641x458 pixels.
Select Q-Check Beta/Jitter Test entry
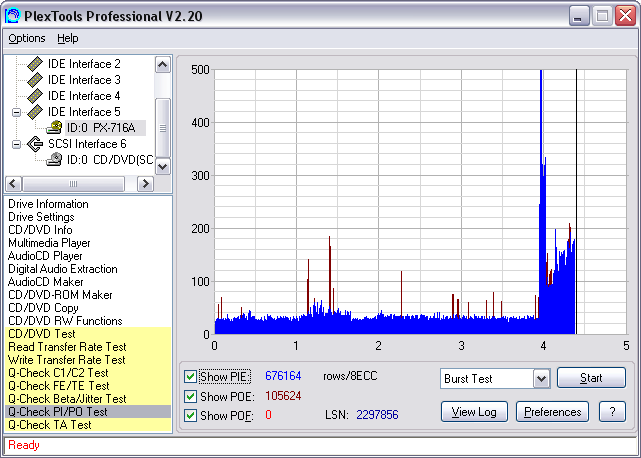[x=88, y=399]
